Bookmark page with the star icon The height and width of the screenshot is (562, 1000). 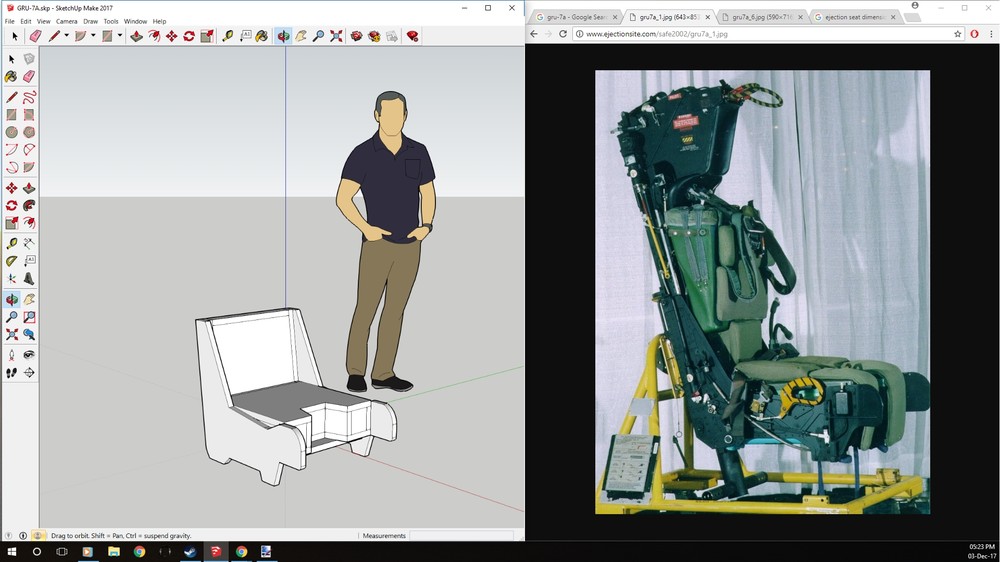[958, 34]
